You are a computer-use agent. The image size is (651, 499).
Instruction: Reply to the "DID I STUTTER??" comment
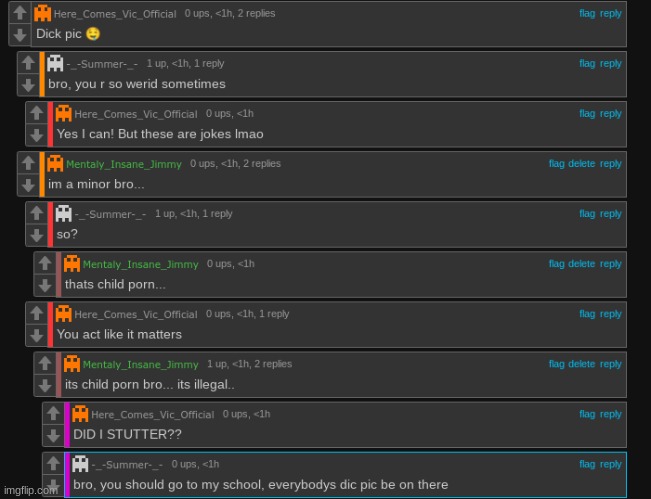[611, 414]
